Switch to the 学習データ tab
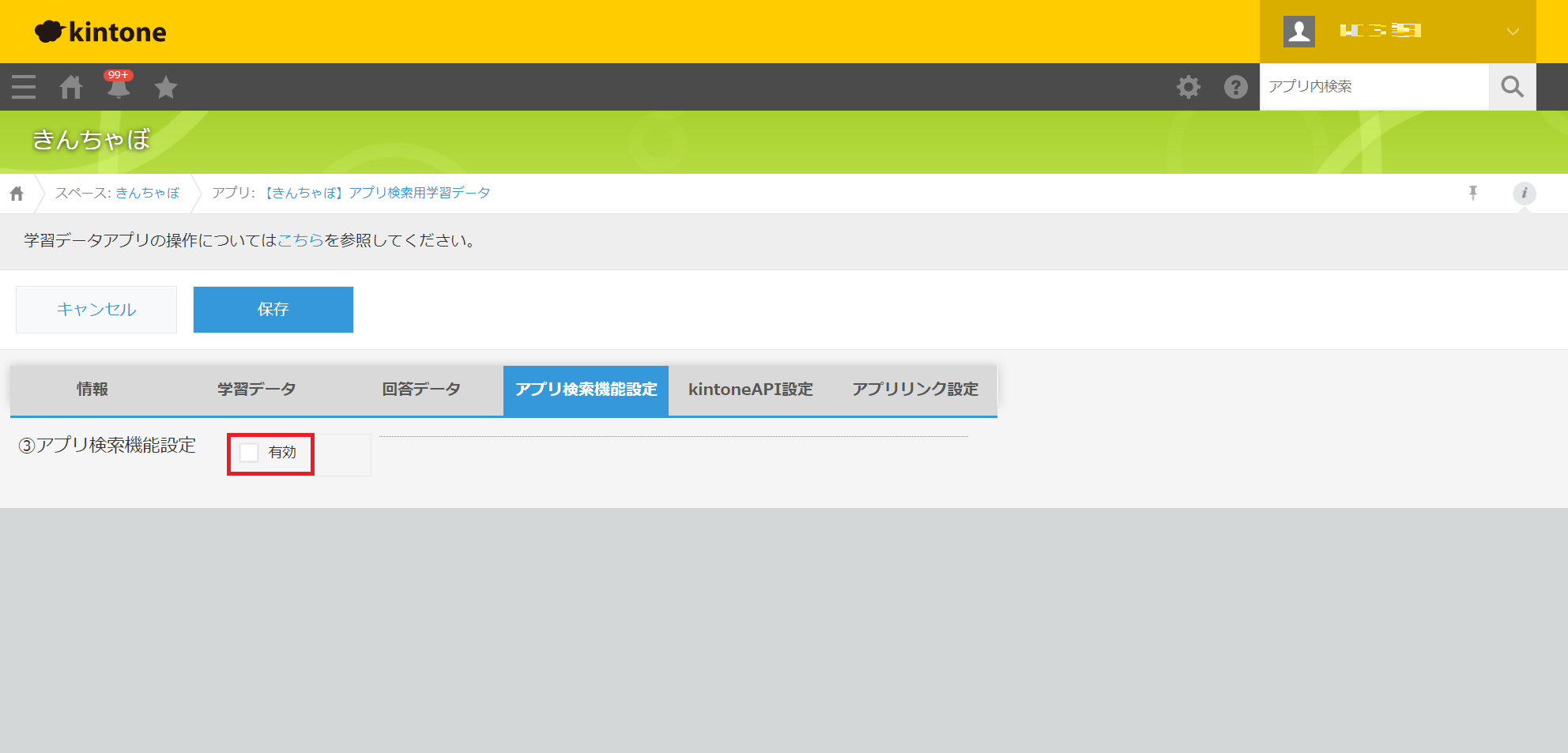 (x=257, y=390)
